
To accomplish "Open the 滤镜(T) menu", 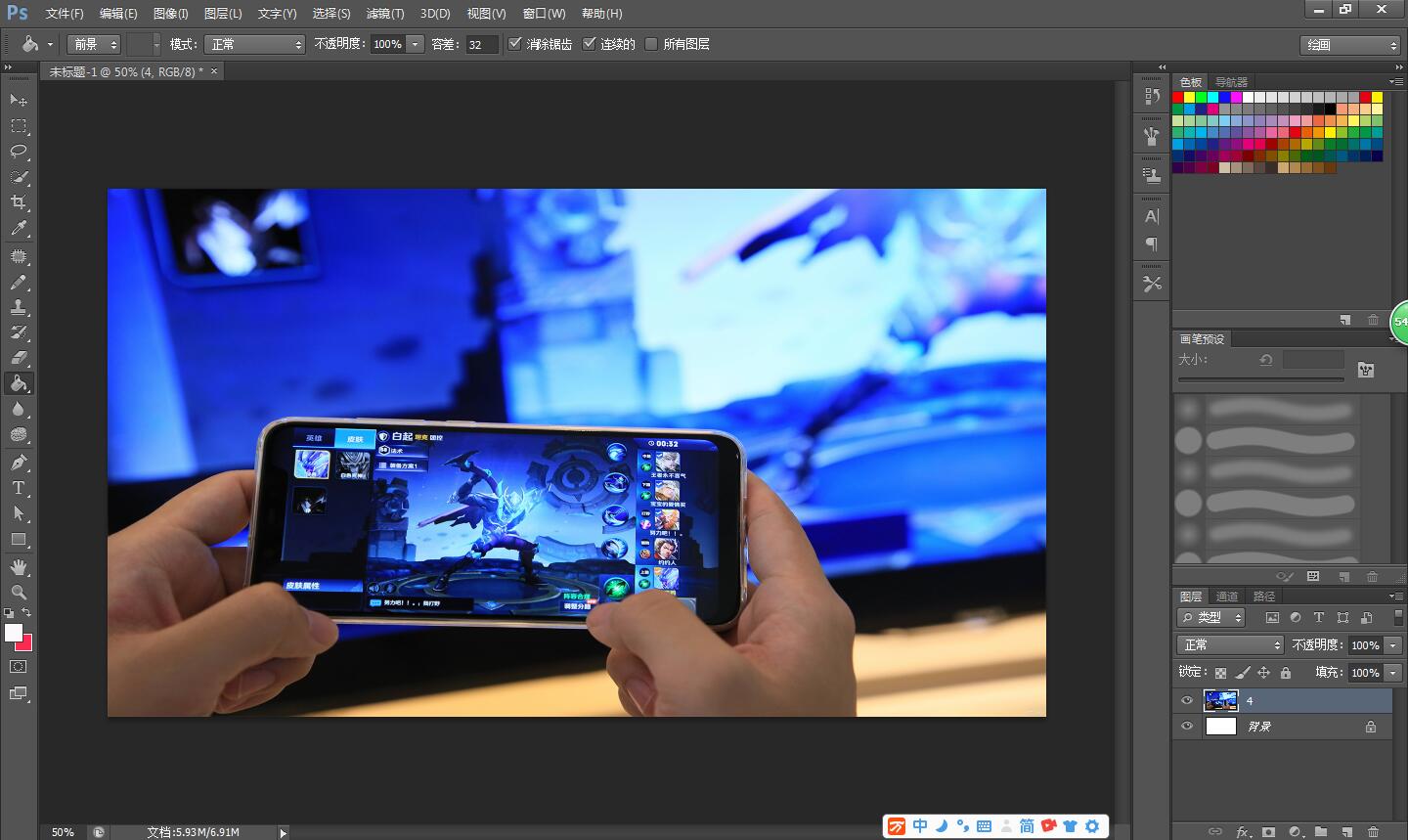I will pos(385,14).
